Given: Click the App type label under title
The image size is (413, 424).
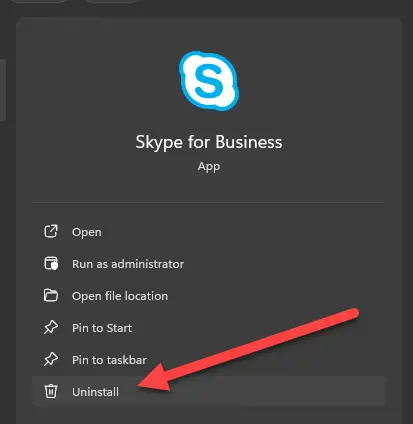Looking at the screenshot, I should point(209,166).
